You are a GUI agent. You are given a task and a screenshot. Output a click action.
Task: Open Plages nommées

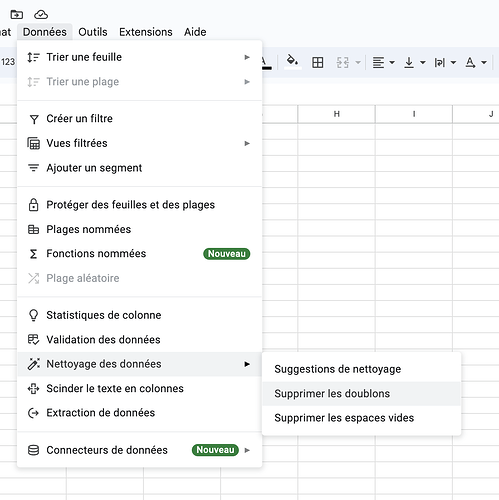click(140, 229)
